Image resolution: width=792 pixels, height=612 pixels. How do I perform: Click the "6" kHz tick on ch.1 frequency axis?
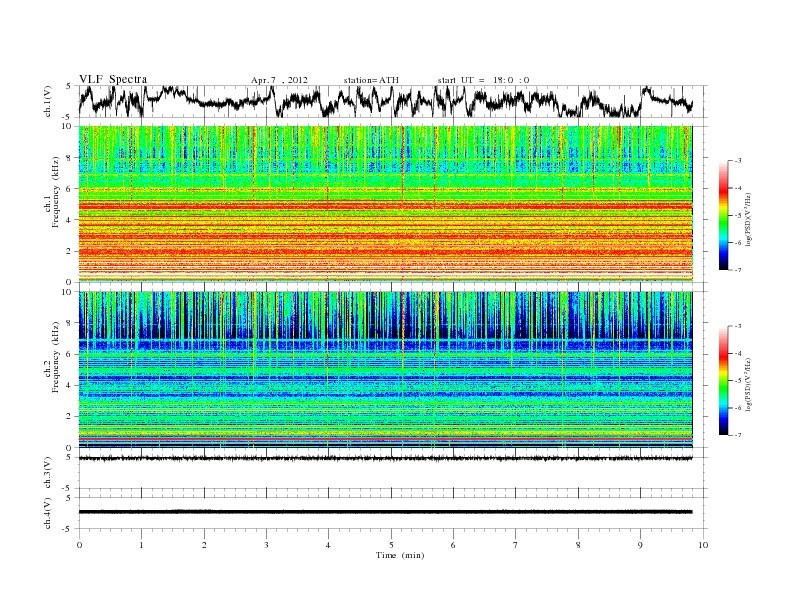tap(69, 188)
